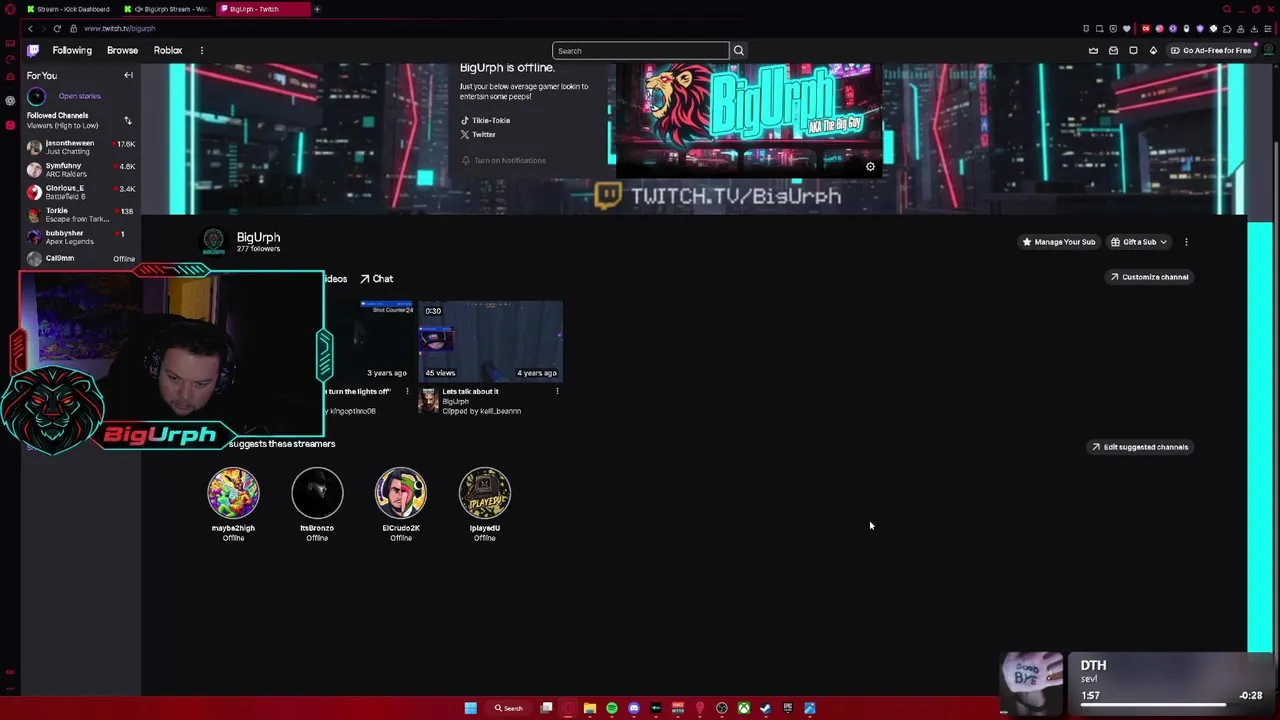
Task: Open Discord from taskbar
Action: [634, 708]
